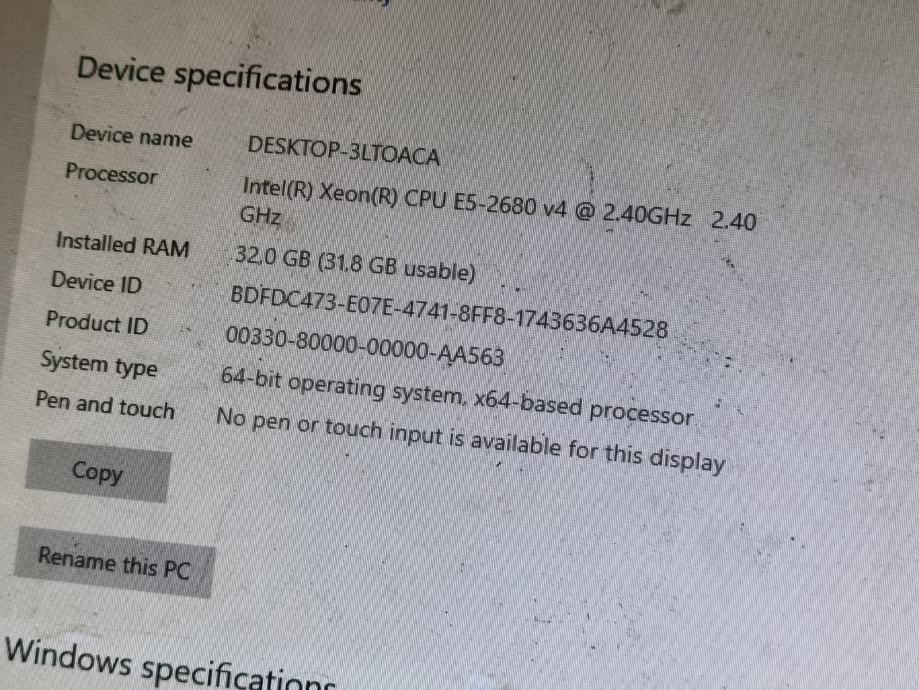This screenshot has width=919, height=690.
Task: Click the Device name label
Action: click(131, 135)
